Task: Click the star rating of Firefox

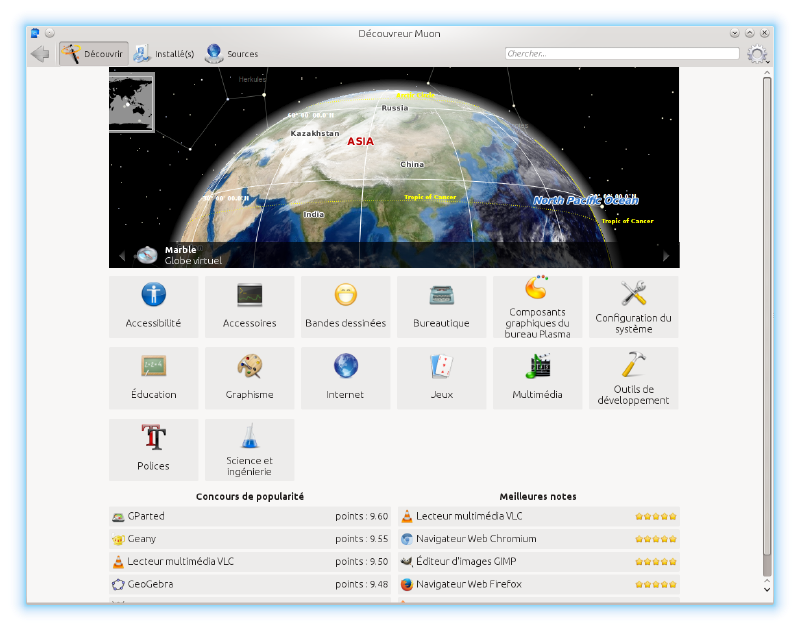Action: (x=656, y=585)
